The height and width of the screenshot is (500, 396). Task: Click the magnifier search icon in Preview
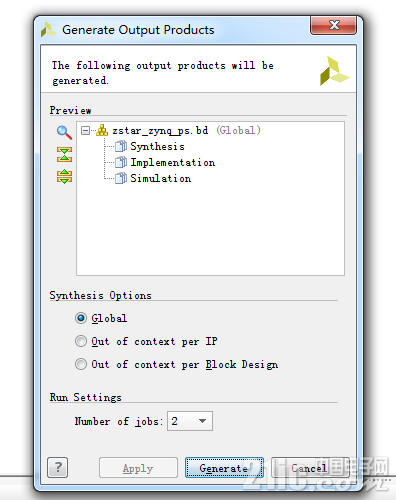pyautogui.click(x=64, y=132)
